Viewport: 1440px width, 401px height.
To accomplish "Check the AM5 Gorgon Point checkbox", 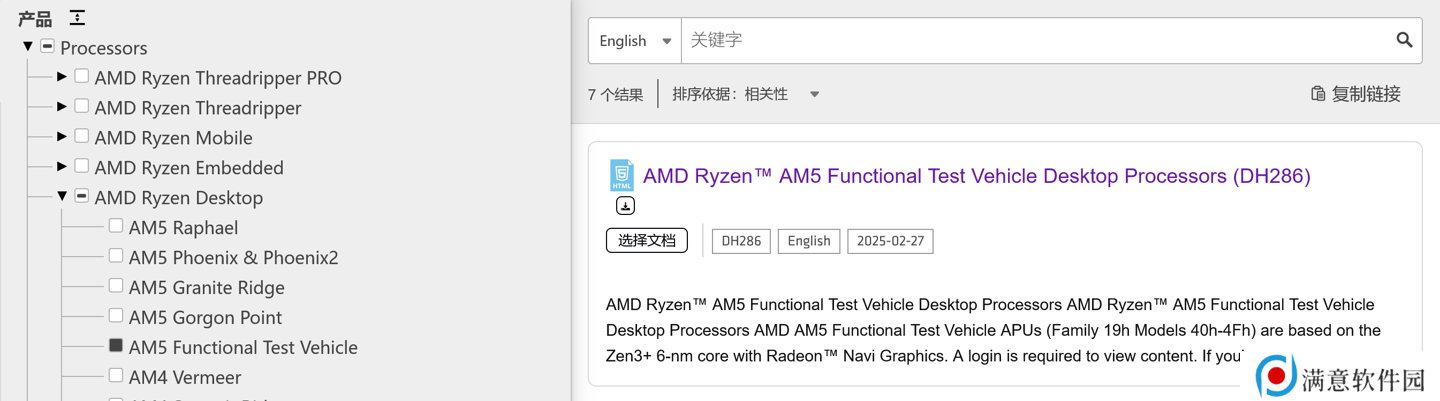I will tap(116, 316).
